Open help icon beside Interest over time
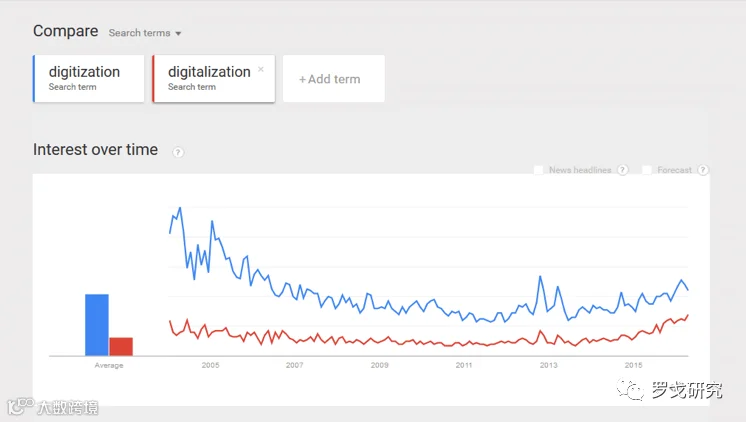This screenshot has height=422, width=746. (178, 152)
